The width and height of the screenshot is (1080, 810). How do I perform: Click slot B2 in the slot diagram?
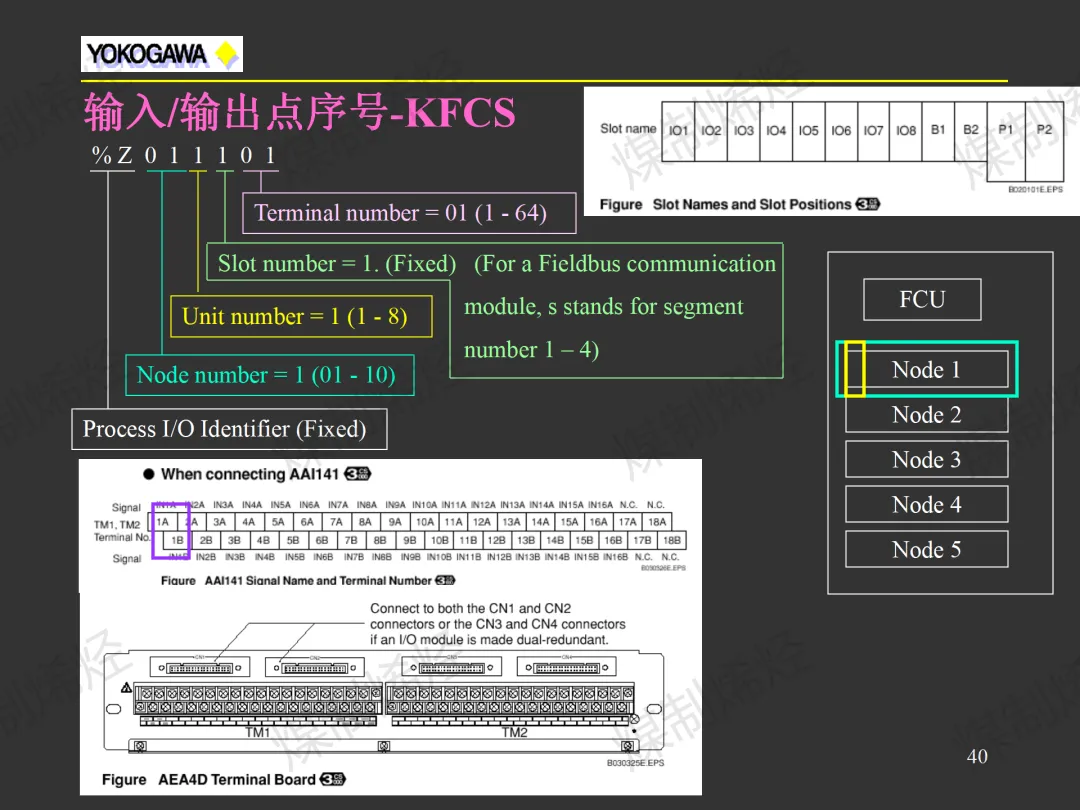tap(970, 131)
